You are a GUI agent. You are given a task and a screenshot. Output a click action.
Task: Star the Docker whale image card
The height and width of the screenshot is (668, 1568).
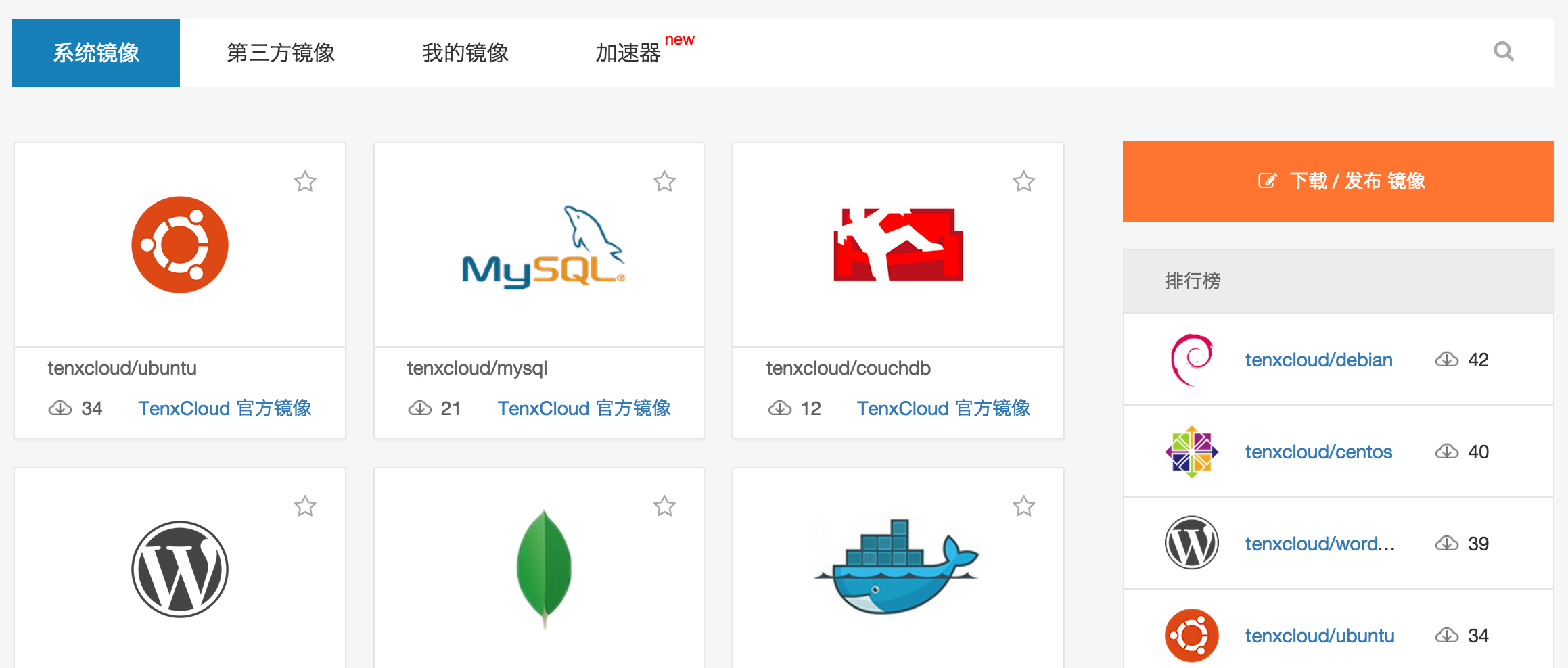click(x=1023, y=506)
